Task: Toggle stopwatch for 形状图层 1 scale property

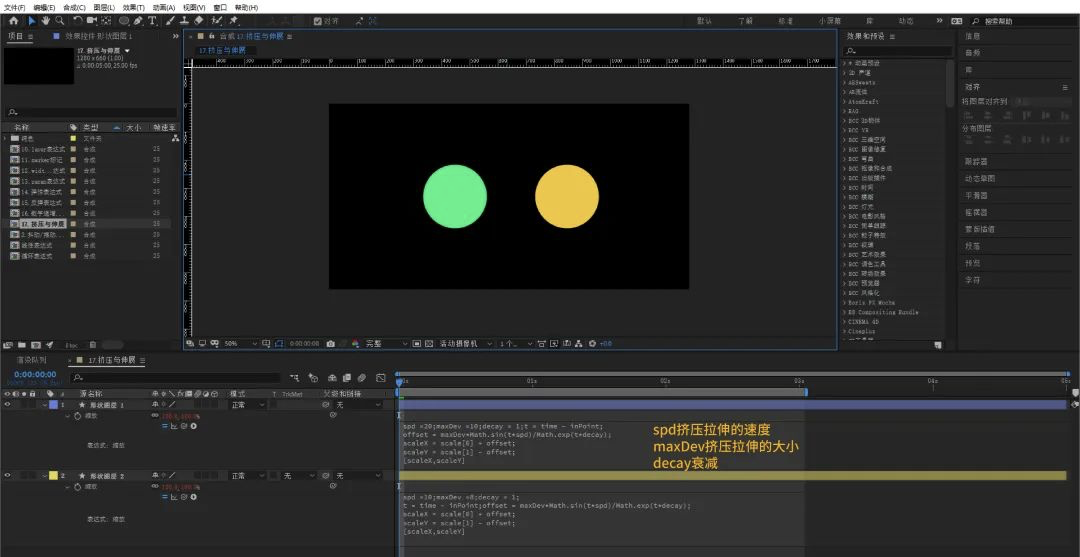Action: (x=78, y=416)
